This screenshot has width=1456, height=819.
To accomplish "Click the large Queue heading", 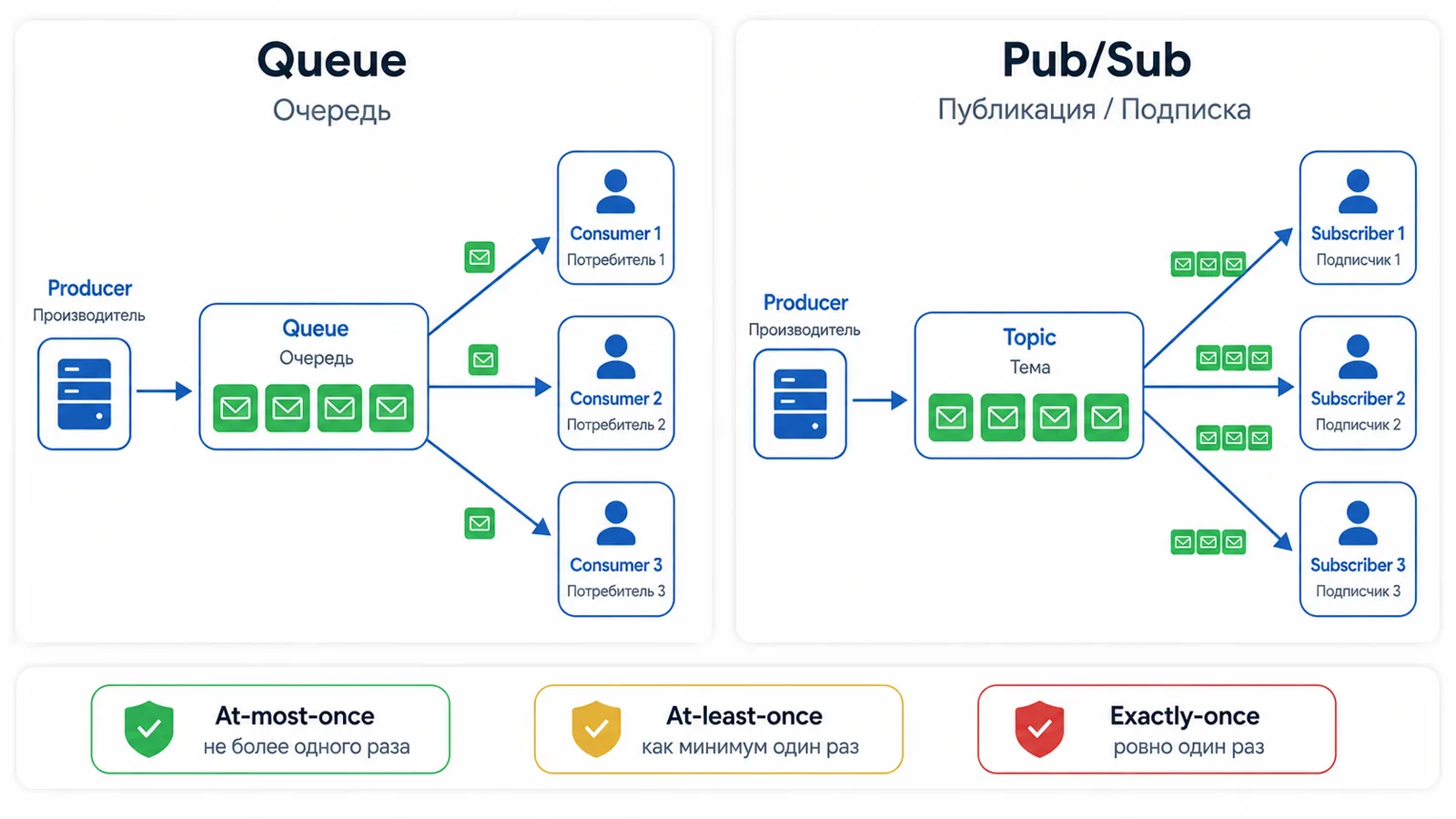I will [x=331, y=60].
